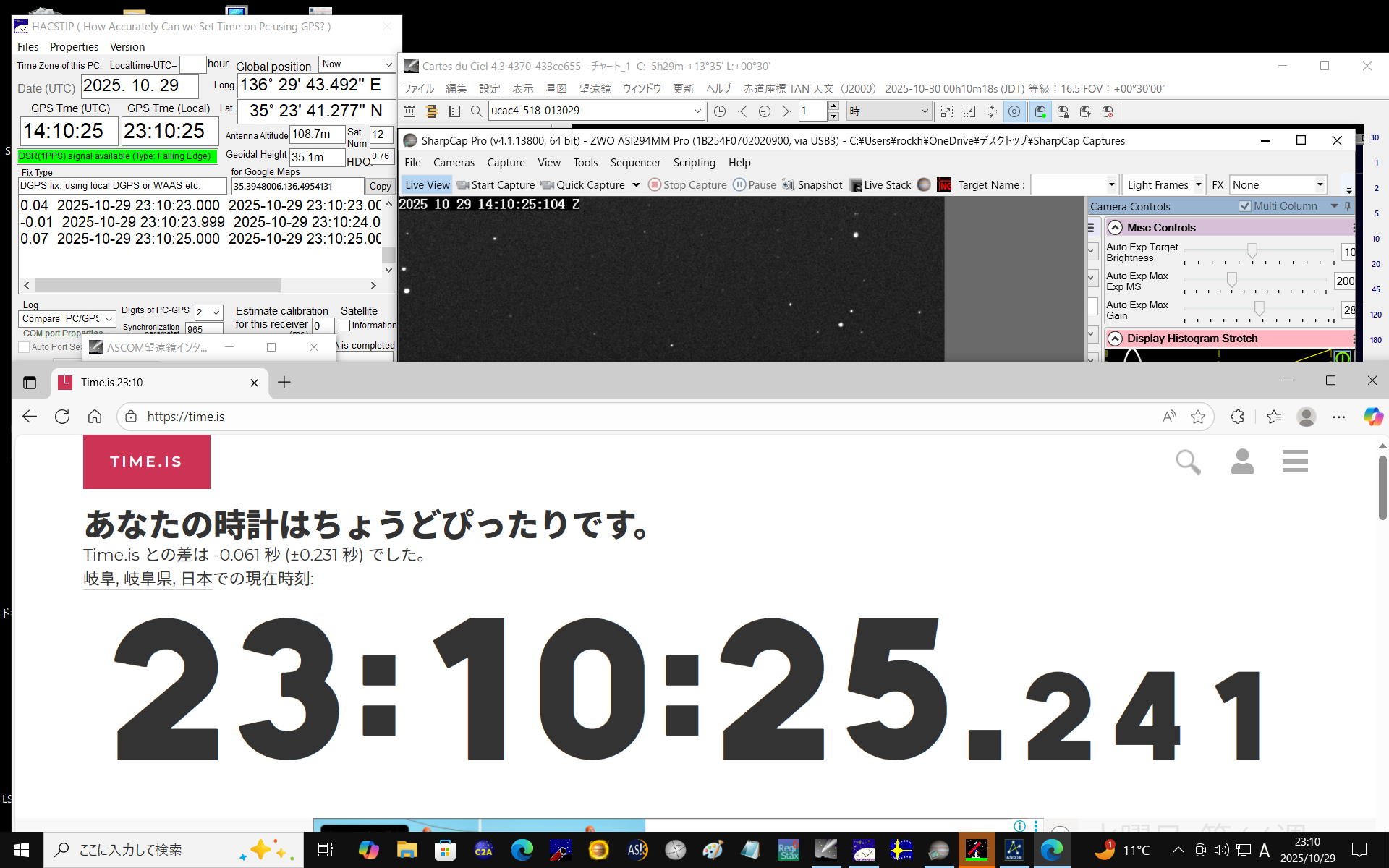The image size is (1389, 868).
Task: Click the red NC icon beside Target Name
Action: point(944,185)
